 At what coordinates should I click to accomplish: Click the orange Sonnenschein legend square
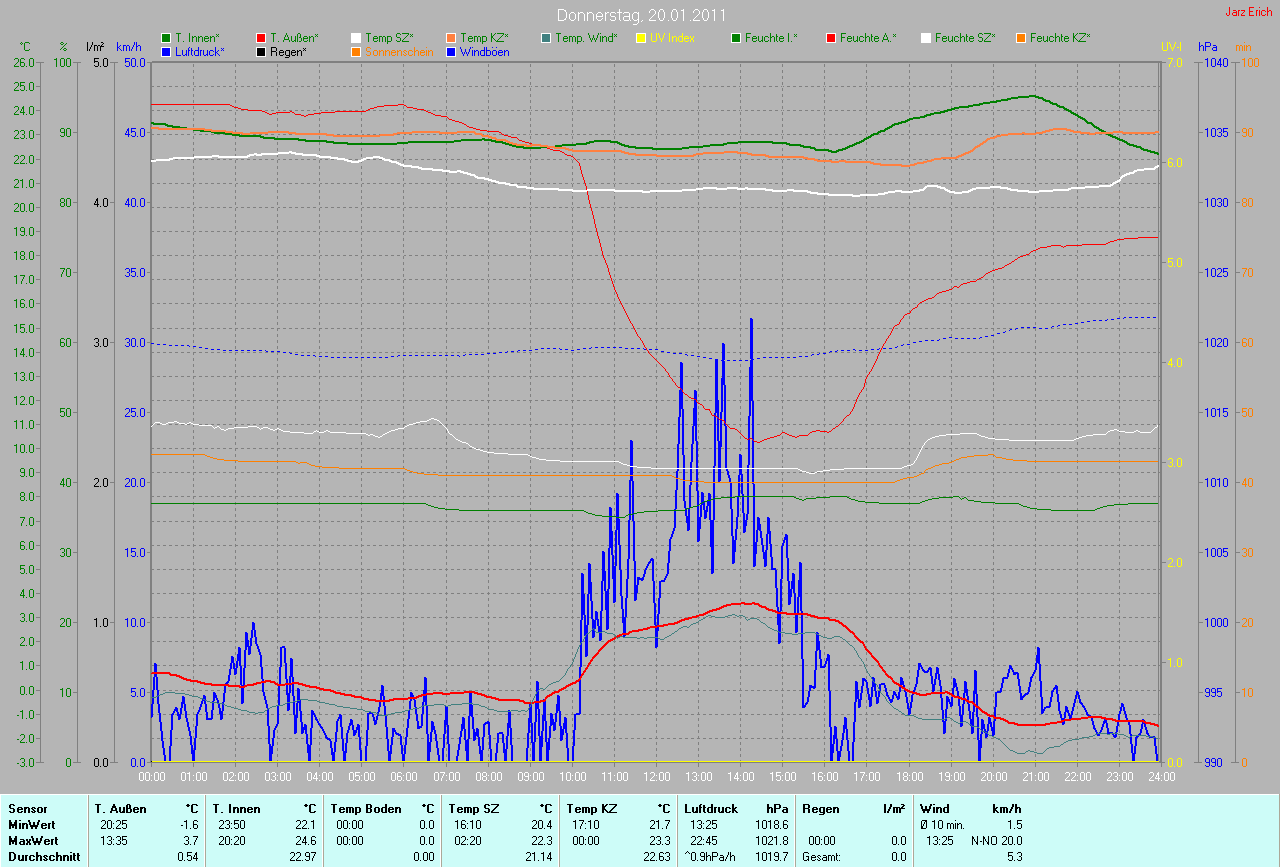356,51
